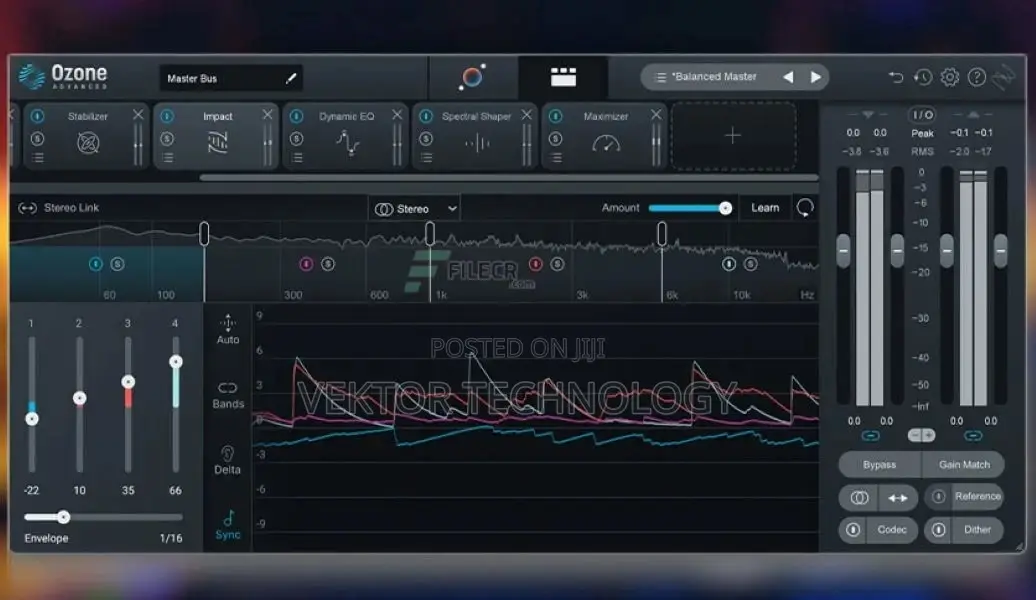Select the Stabilizer module icon
Image resolution: width=1036 pixels, height=600 pixels.
88,142
